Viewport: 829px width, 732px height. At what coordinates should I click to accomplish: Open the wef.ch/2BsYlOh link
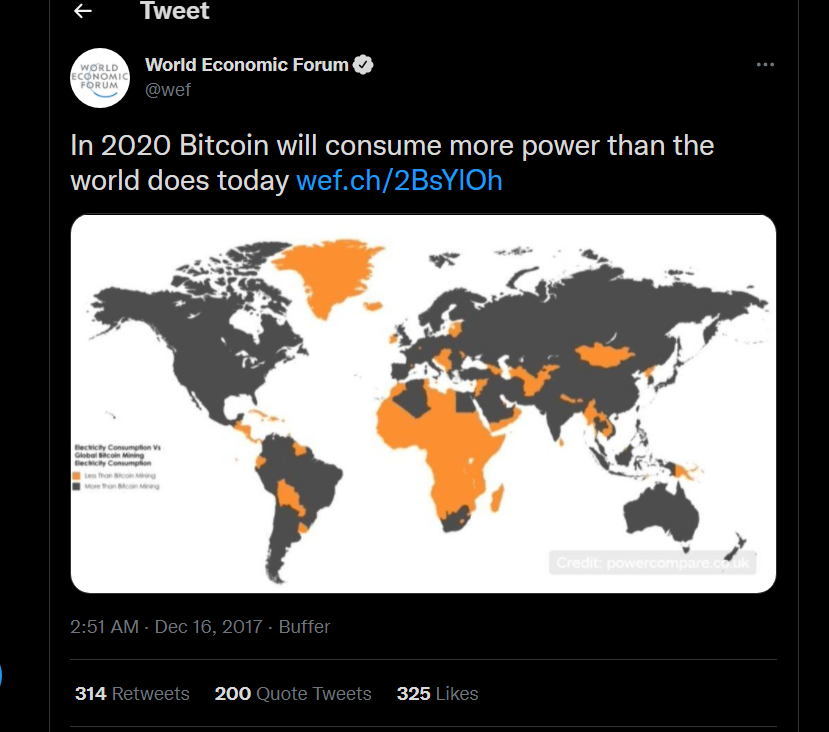[x=399, y=180]
